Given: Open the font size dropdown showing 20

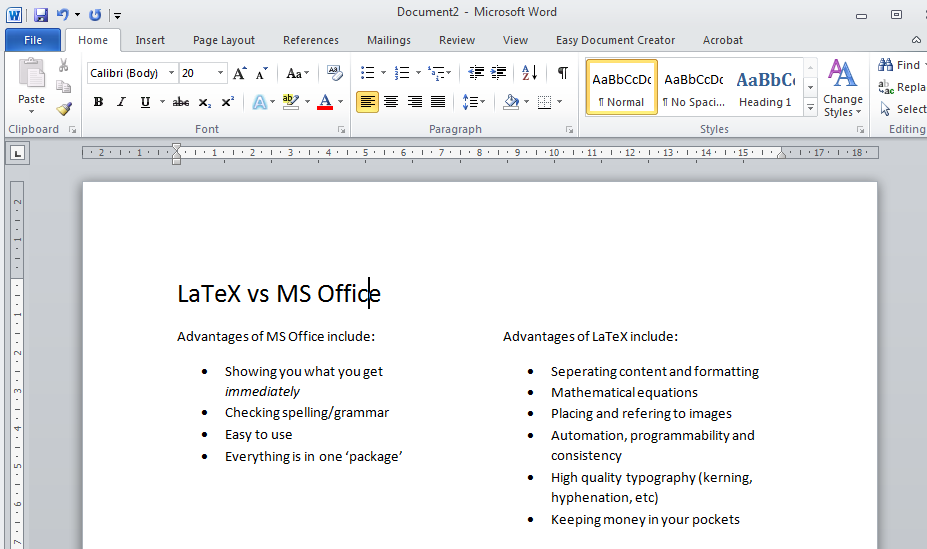Looking at the screenshot, I should point(220,73).
